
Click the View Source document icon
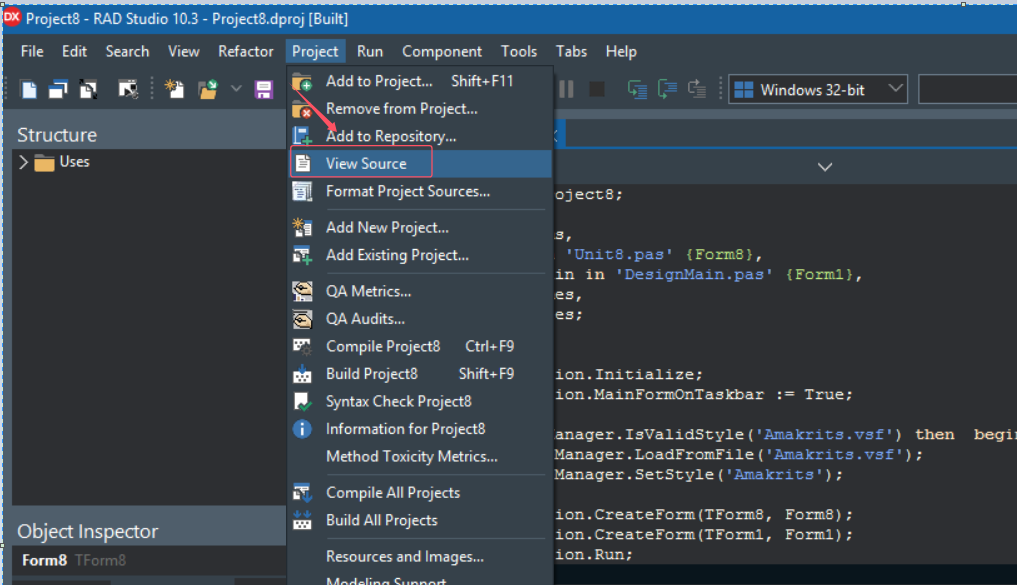pyautogui.click(x=303, y=163)
